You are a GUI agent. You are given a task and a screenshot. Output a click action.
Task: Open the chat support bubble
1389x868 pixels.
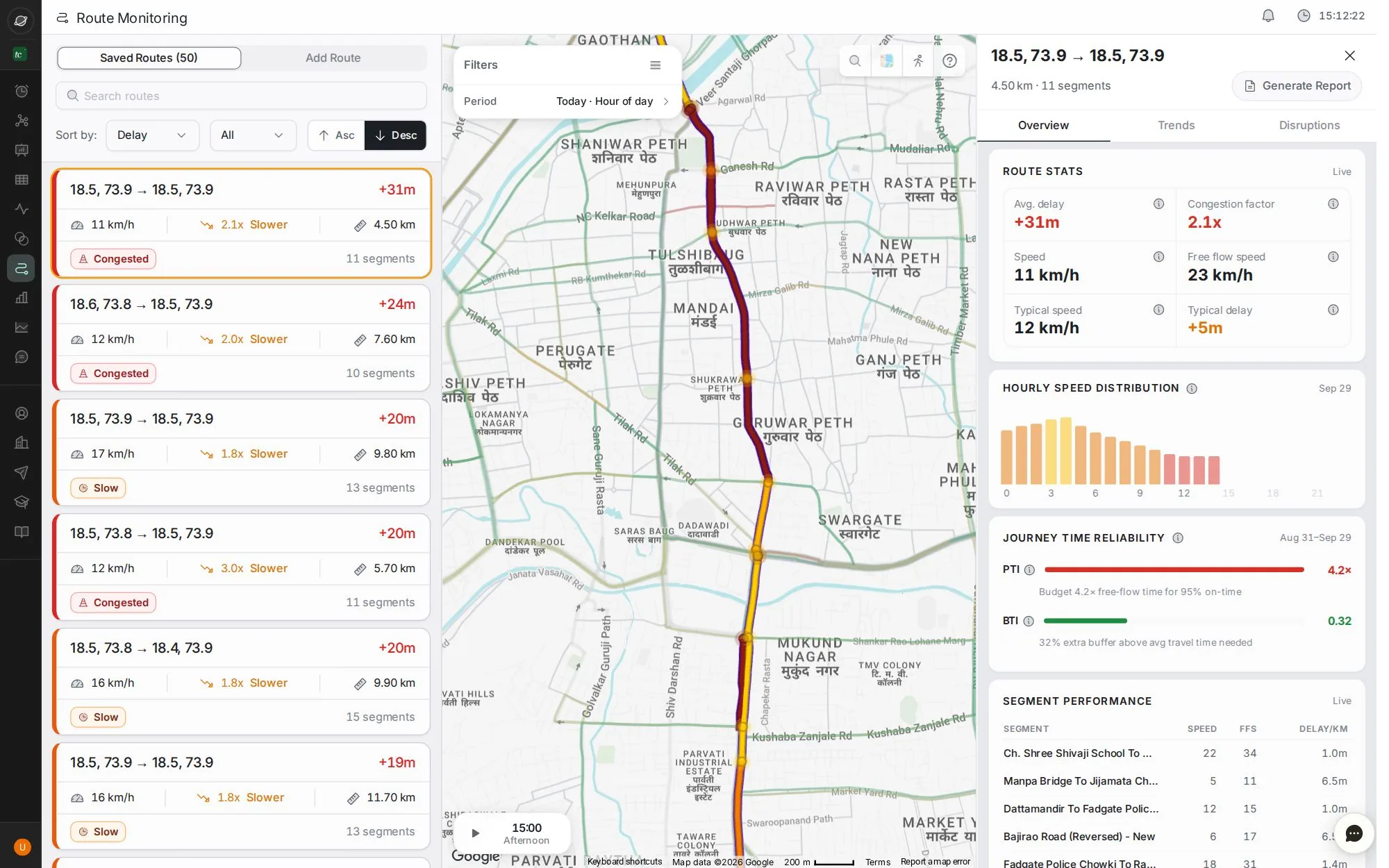(x=1354, y=833)
